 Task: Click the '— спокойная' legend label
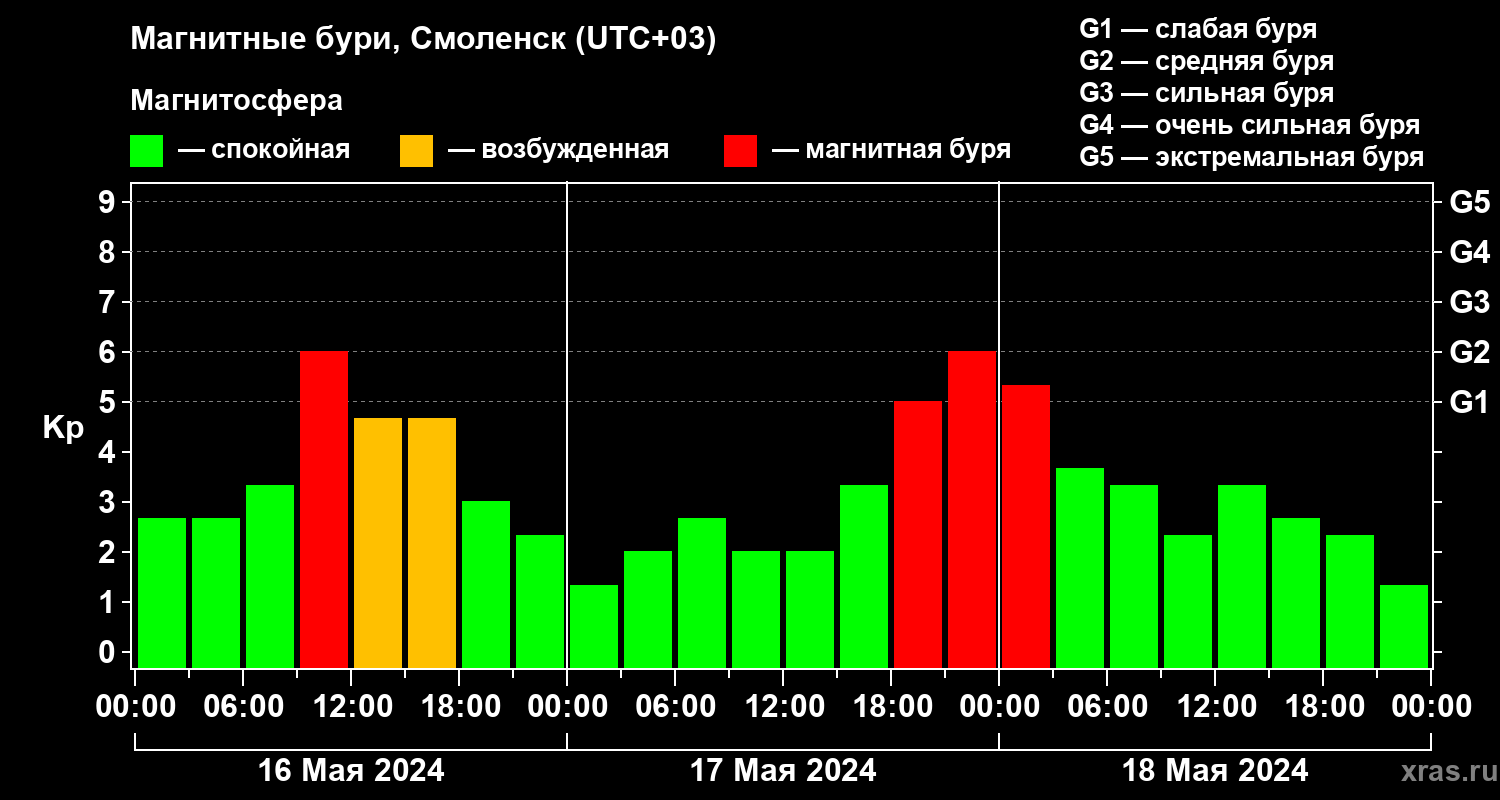tap(264, 150)
